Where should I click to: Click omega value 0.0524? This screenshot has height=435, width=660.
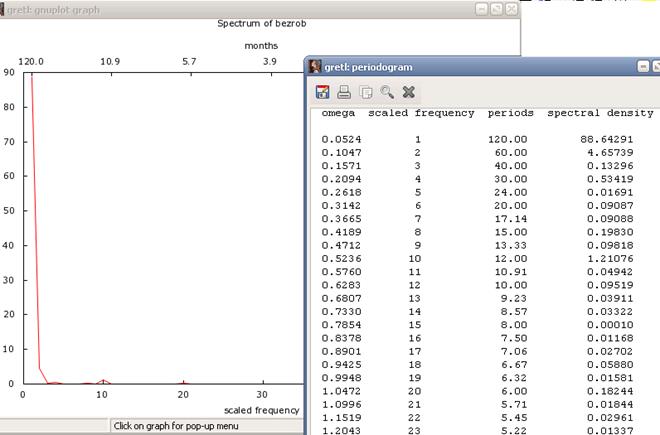[341, 139]
